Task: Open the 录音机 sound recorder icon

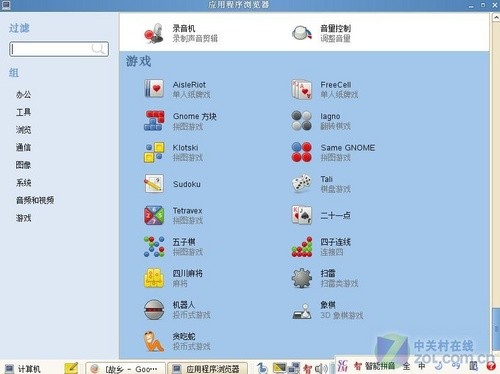Action: (x=154, y=33)
